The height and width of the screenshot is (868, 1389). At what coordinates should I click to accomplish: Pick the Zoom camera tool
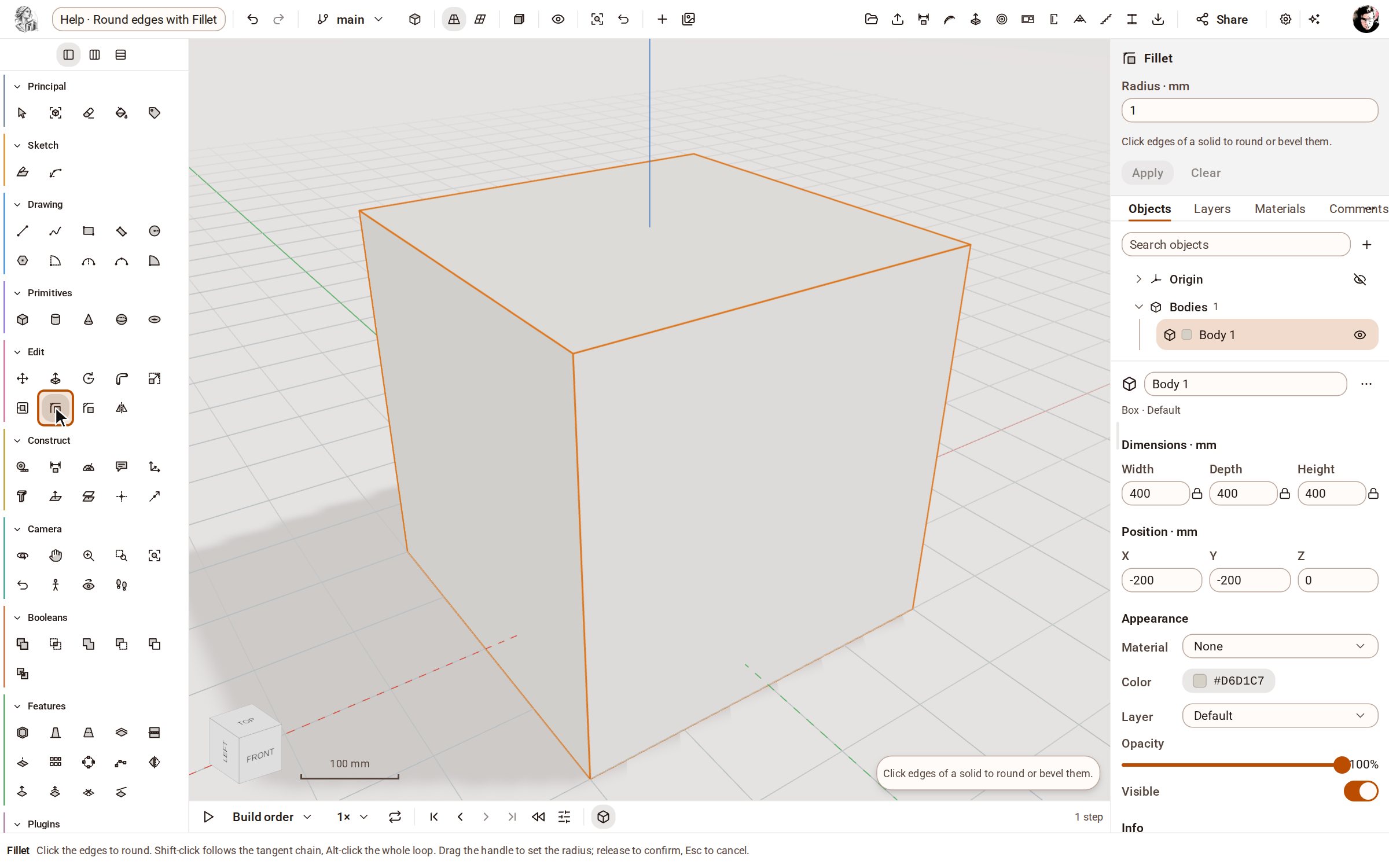point(89,556)
